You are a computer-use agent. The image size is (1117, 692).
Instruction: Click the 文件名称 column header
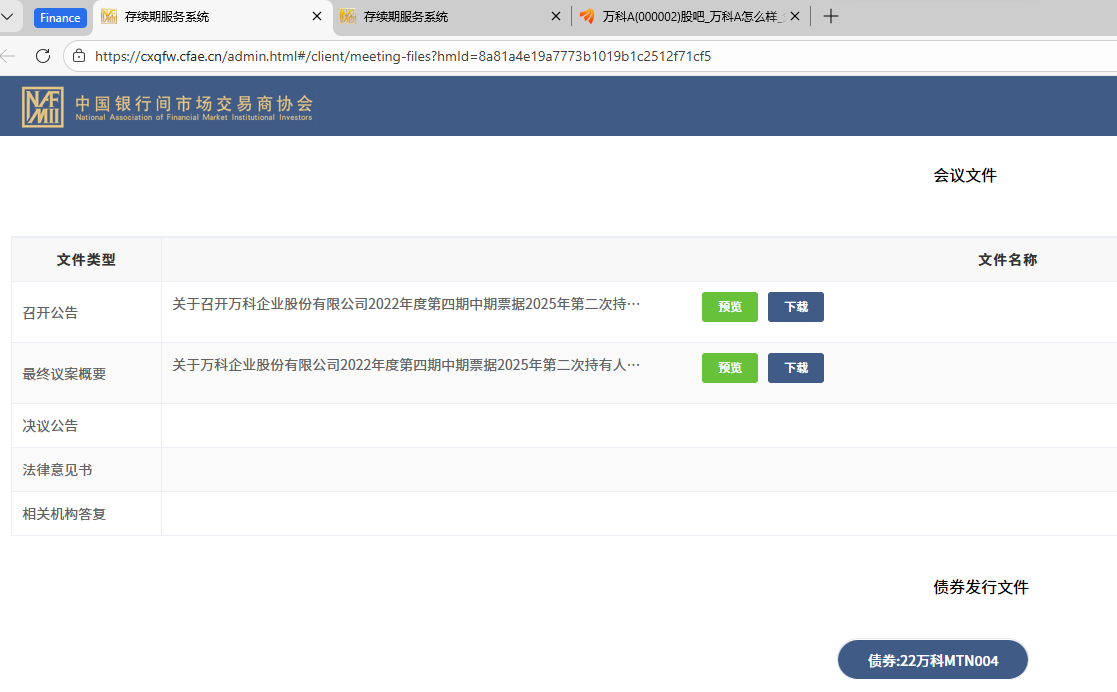1007,260
